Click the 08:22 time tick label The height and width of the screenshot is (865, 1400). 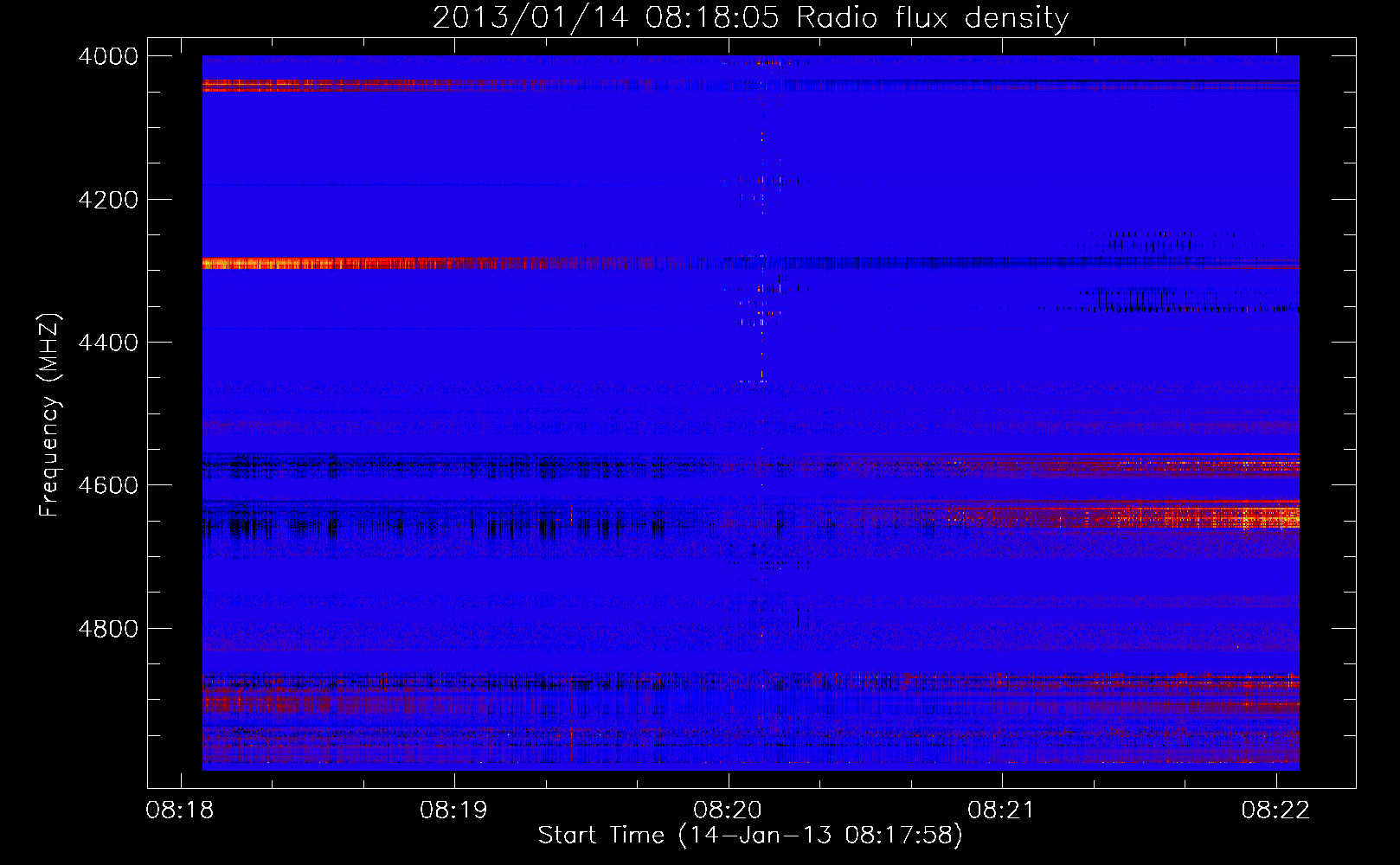click(1275, 811)
